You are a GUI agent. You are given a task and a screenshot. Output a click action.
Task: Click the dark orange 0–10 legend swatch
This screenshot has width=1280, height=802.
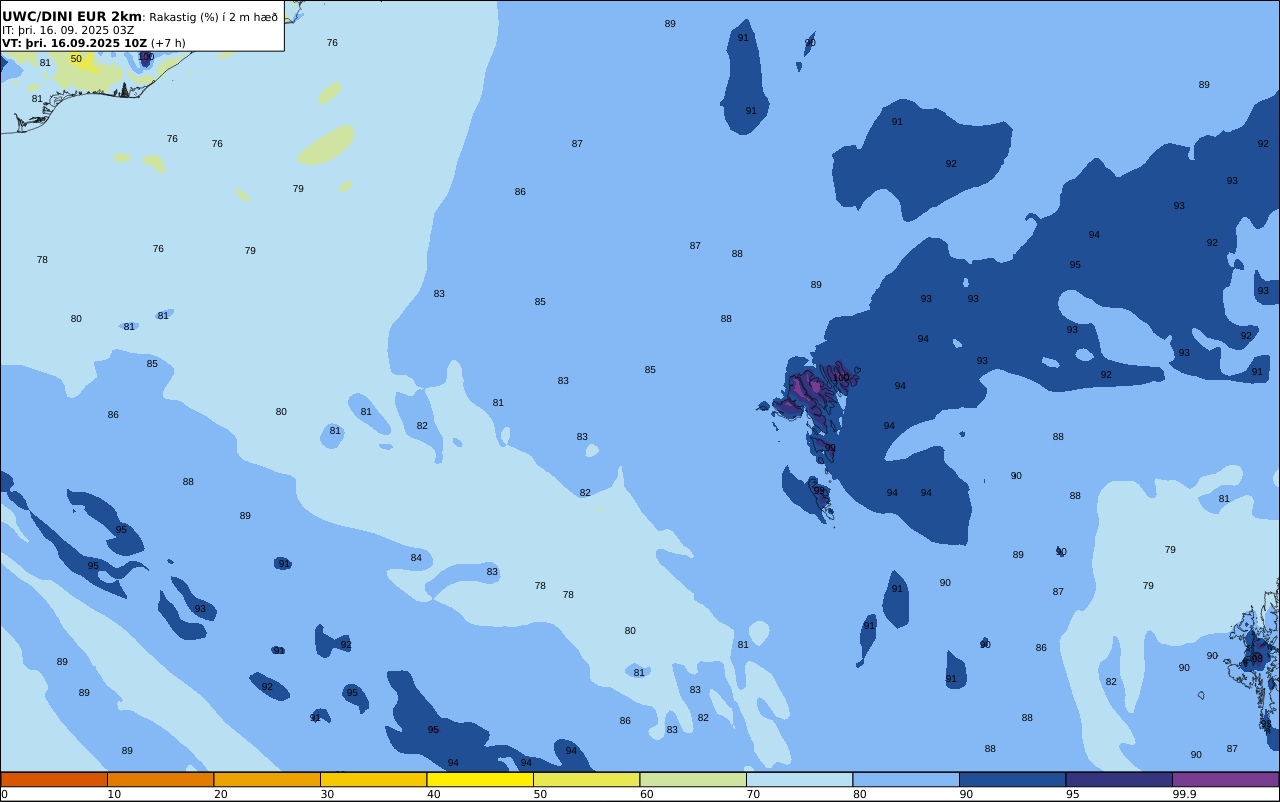54,779
